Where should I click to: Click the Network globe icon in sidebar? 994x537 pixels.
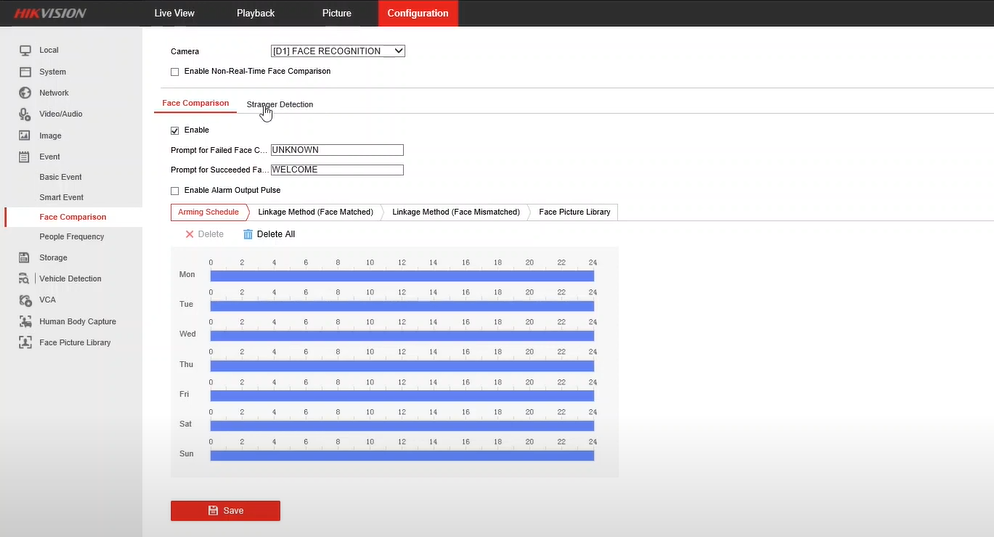coord(25,93)
